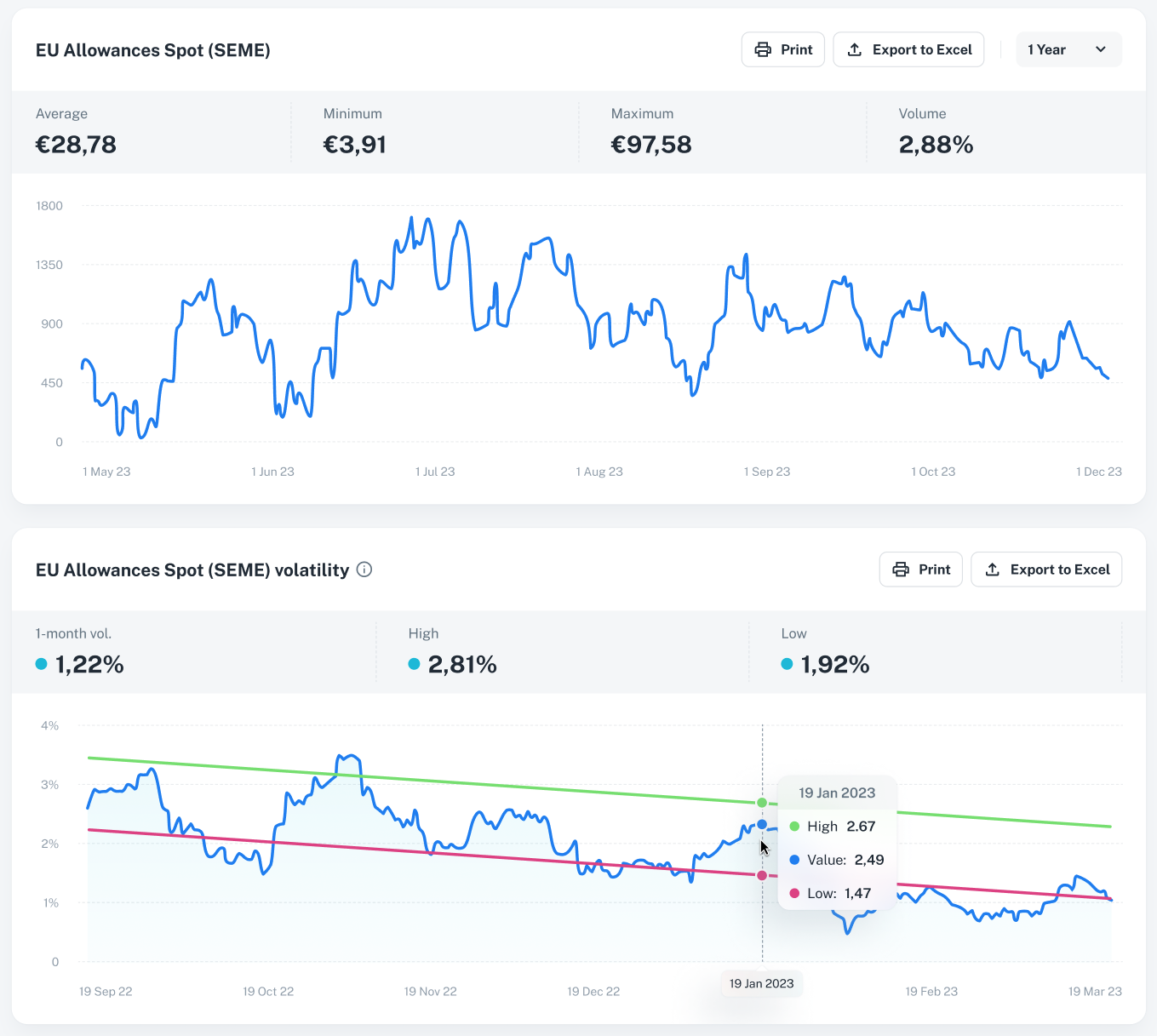Click tooltip High value 2.67
Image resolution: width=1157 pixels, height=1036 pixels.
pyautogui.click(x=861, y=827)
